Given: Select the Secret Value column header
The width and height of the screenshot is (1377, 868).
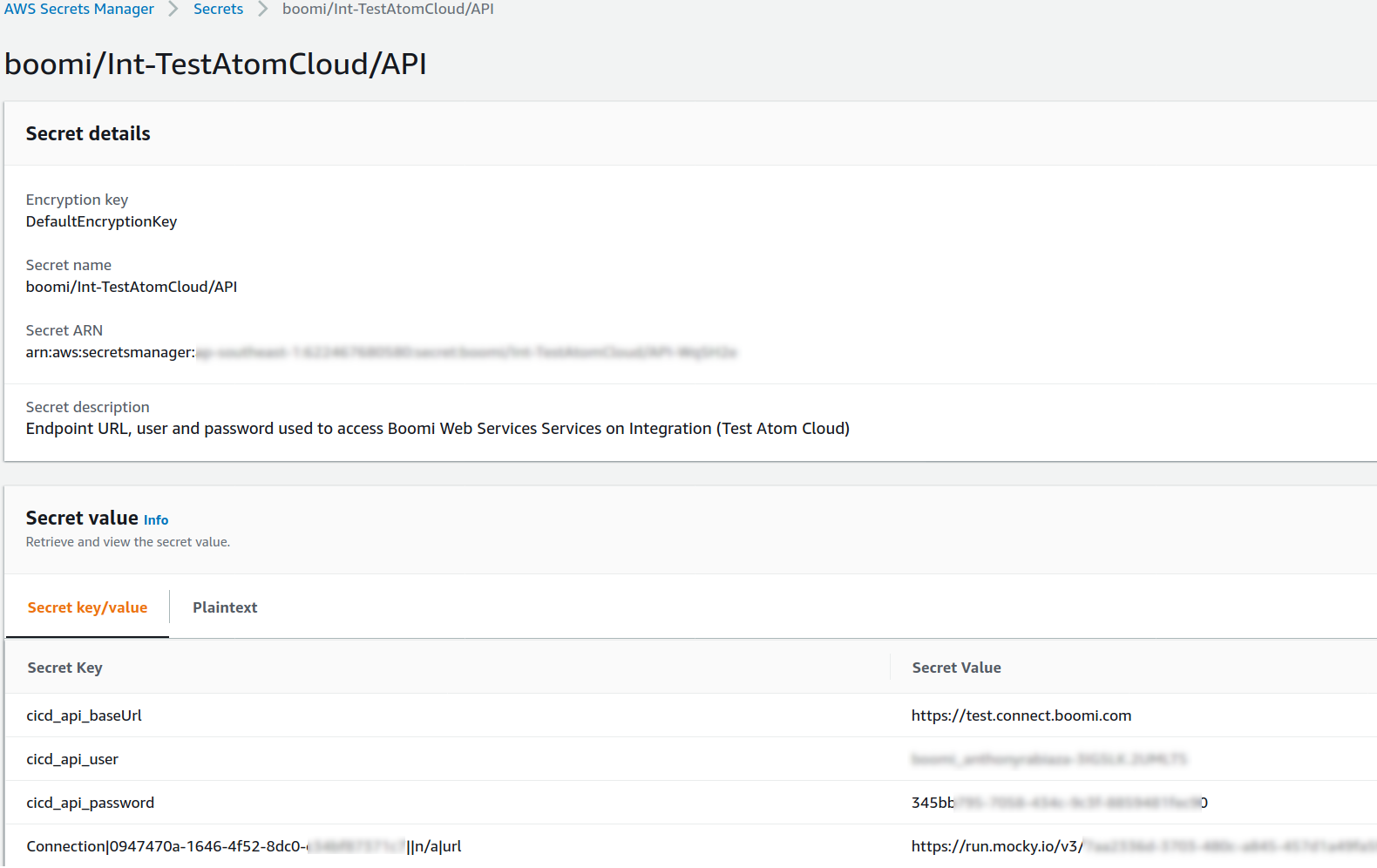Looking at the screenshot, I should (956, 668).
